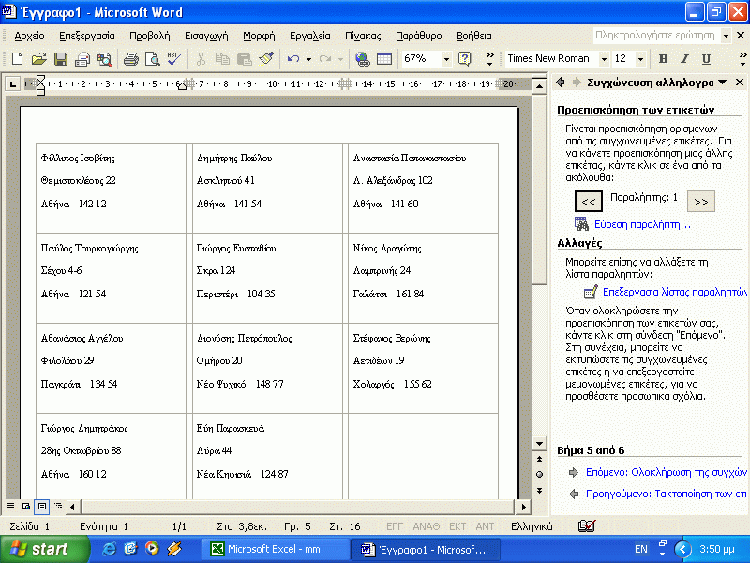The height and width of the screenshot is (563, 750).
Task: Open the Εισαγωγή menu
Action: pos(207,36)
